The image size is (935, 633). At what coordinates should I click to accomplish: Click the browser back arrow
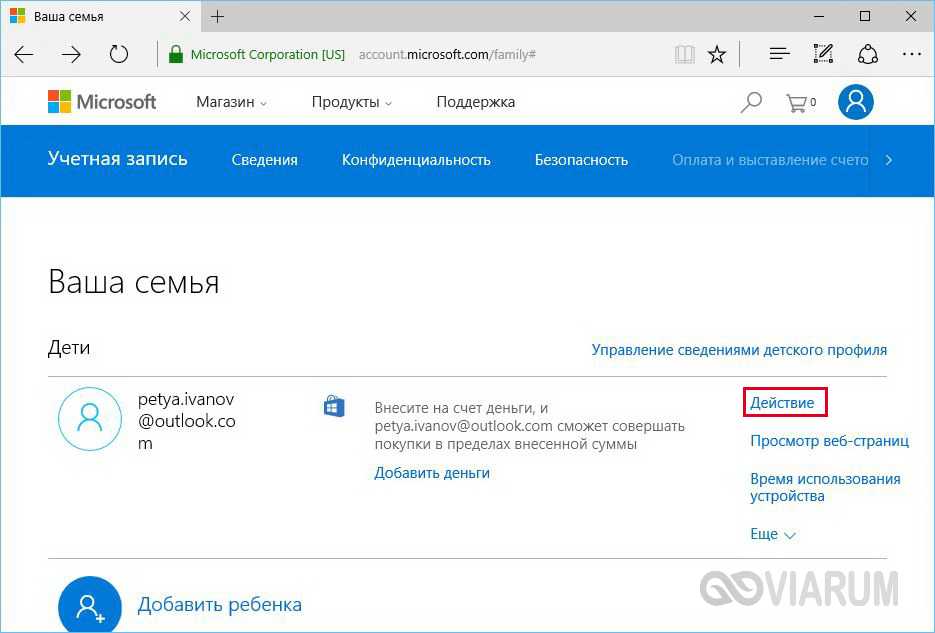[x=24, y=54]
